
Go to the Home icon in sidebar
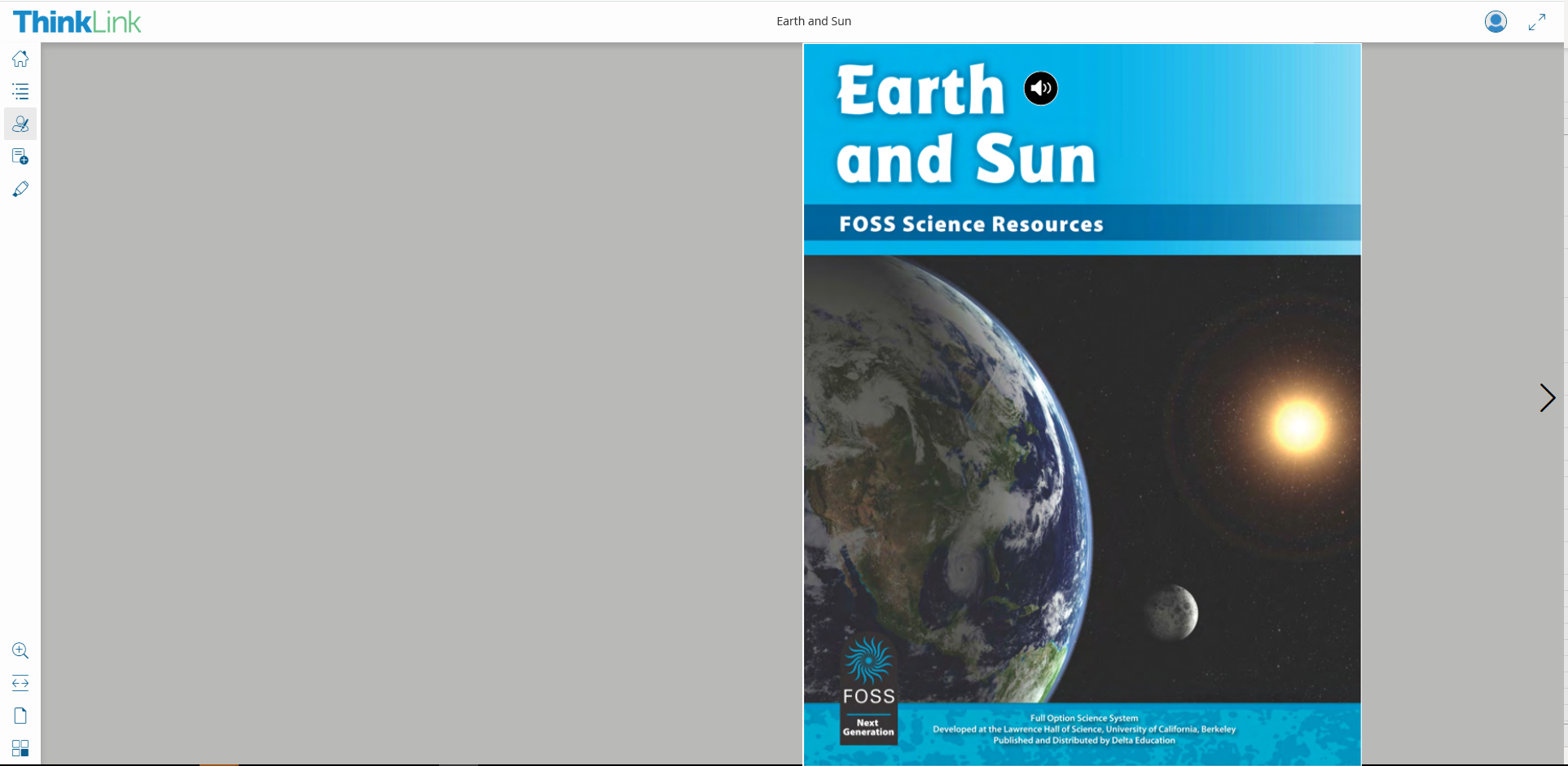tap(20, 59)
